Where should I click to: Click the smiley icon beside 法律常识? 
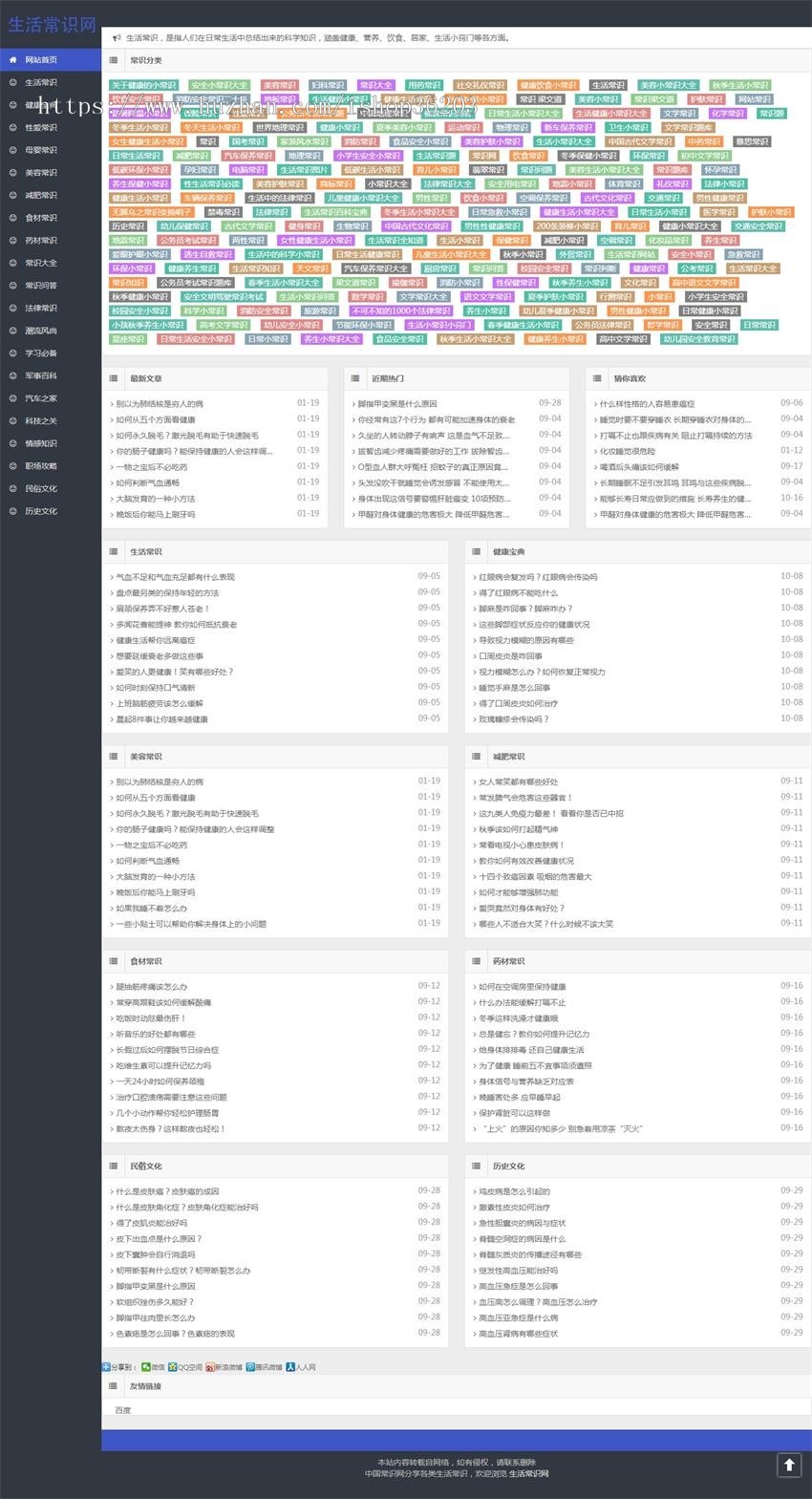click(12, 308)
